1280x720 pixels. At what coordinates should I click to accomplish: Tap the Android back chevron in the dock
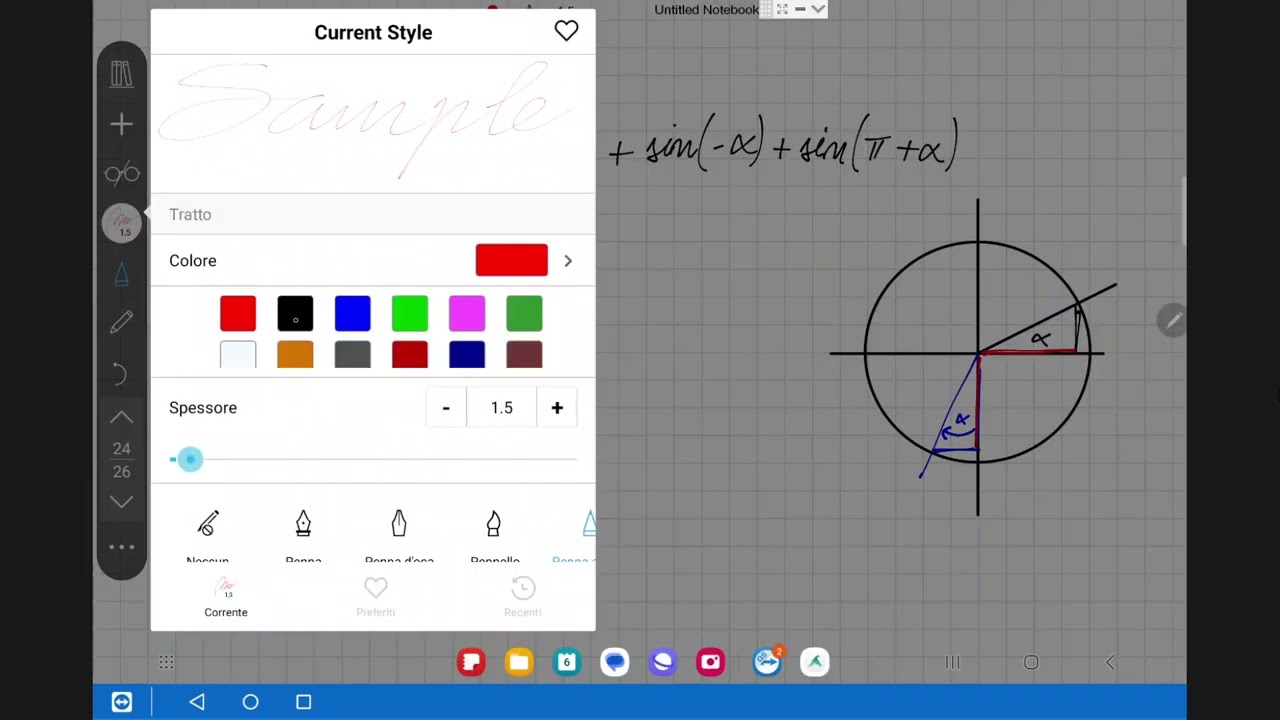coord(1109,662)
